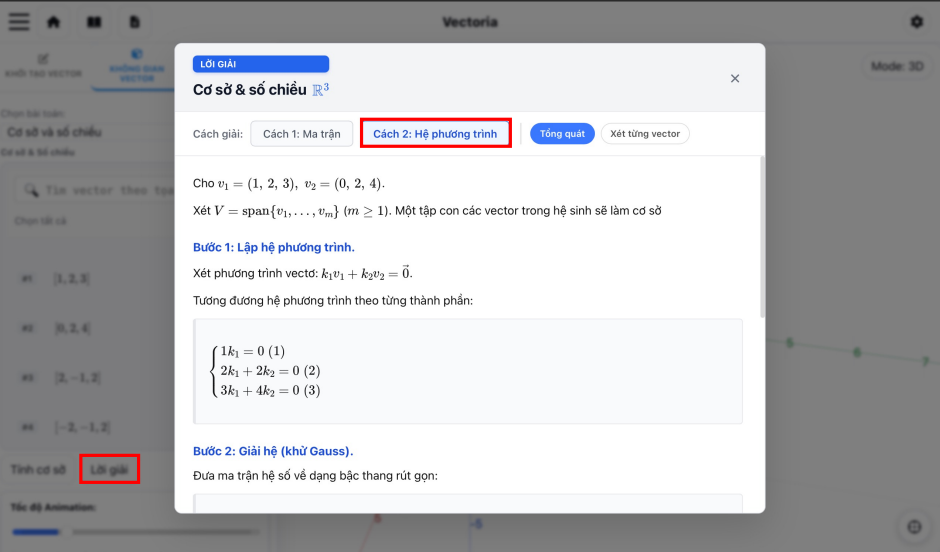The height and width of the screenshot is (552, 940).
Task: Switch to Cách 1: Ma trận method
Action: pyautogui.click(x=300, y=134)
